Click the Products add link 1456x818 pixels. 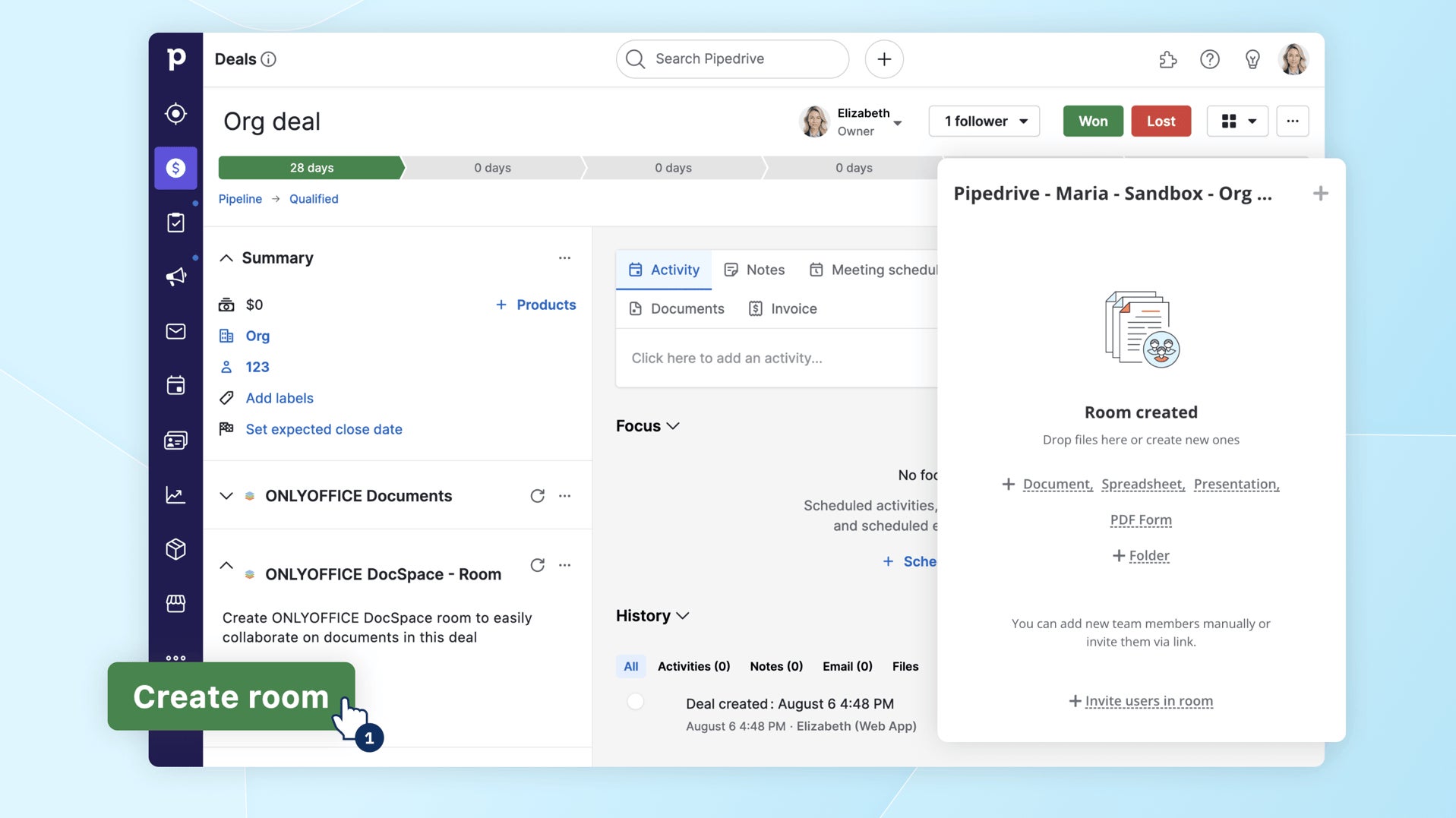(536, 305)
